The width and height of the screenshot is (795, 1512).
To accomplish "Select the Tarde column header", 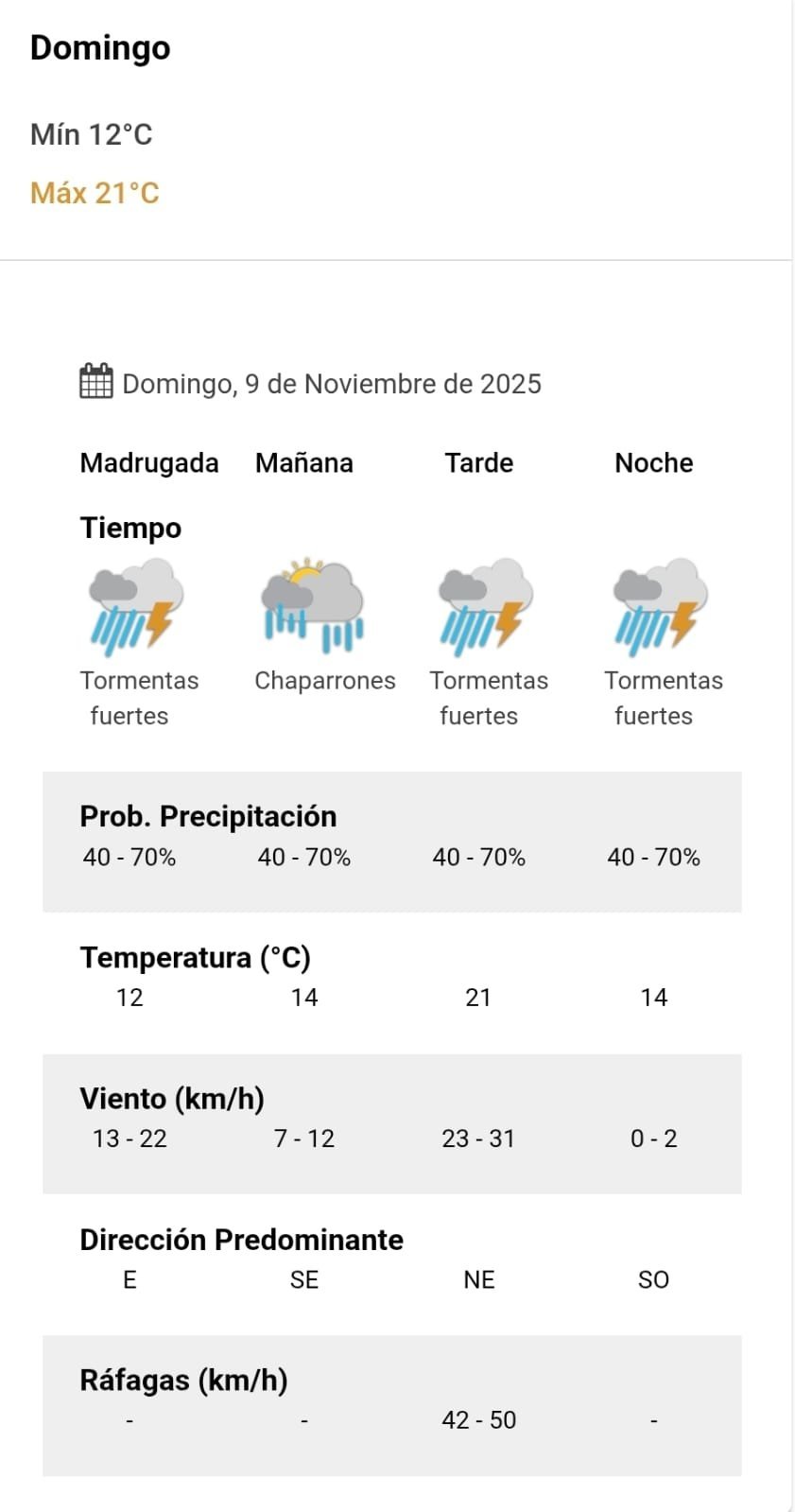I will pos(479,463).
